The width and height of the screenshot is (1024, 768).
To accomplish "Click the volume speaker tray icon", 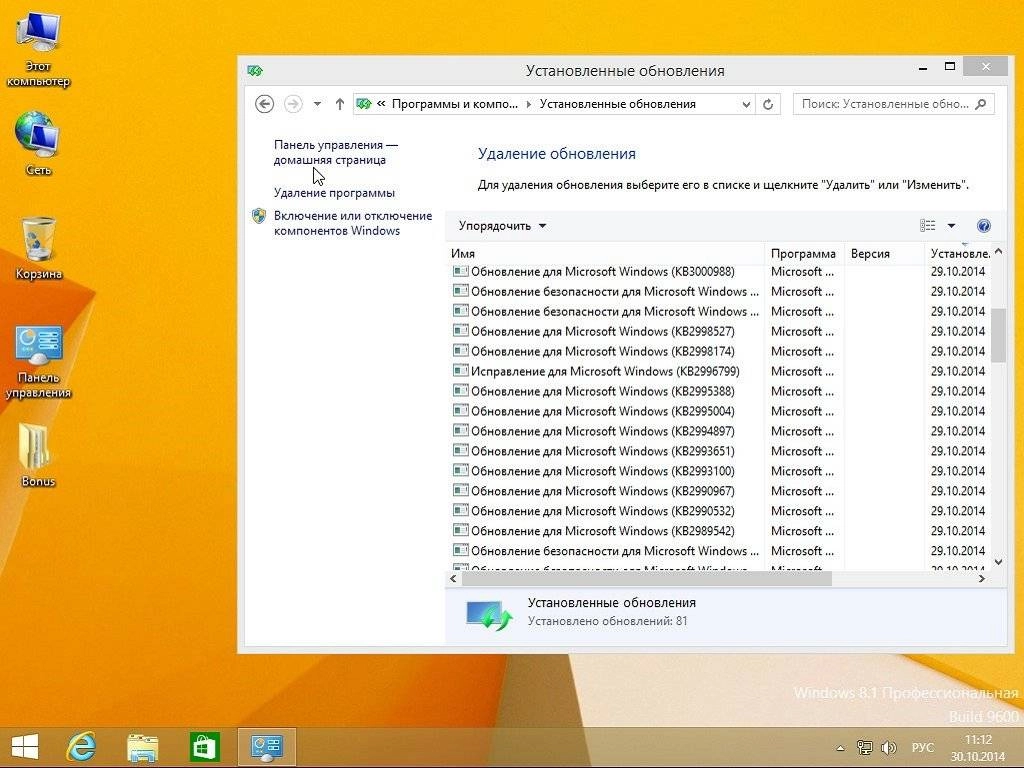I will pos(888,748).
